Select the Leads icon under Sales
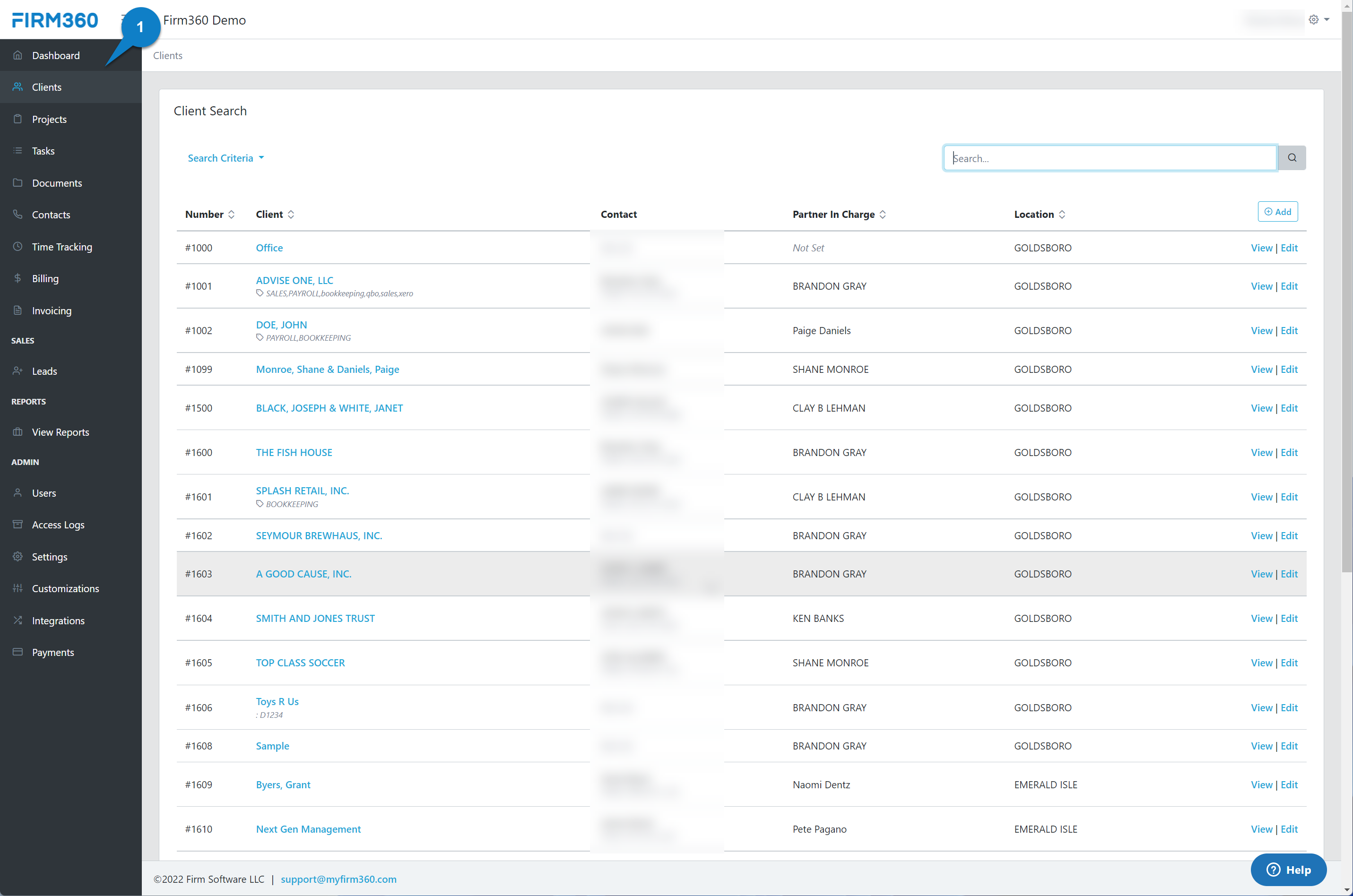Image resolution: width=1353 pixels, height=896 pixels. tap(17, 370)
